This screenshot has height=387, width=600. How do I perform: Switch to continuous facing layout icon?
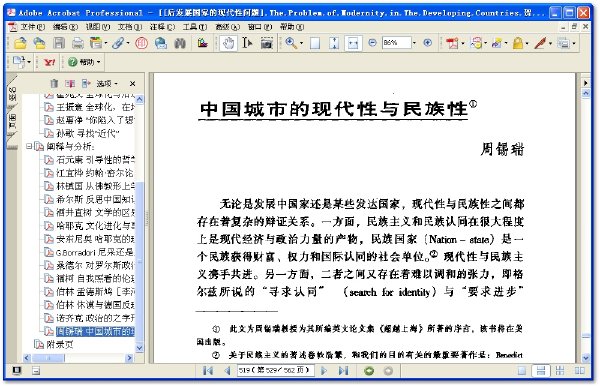point(560,371)
